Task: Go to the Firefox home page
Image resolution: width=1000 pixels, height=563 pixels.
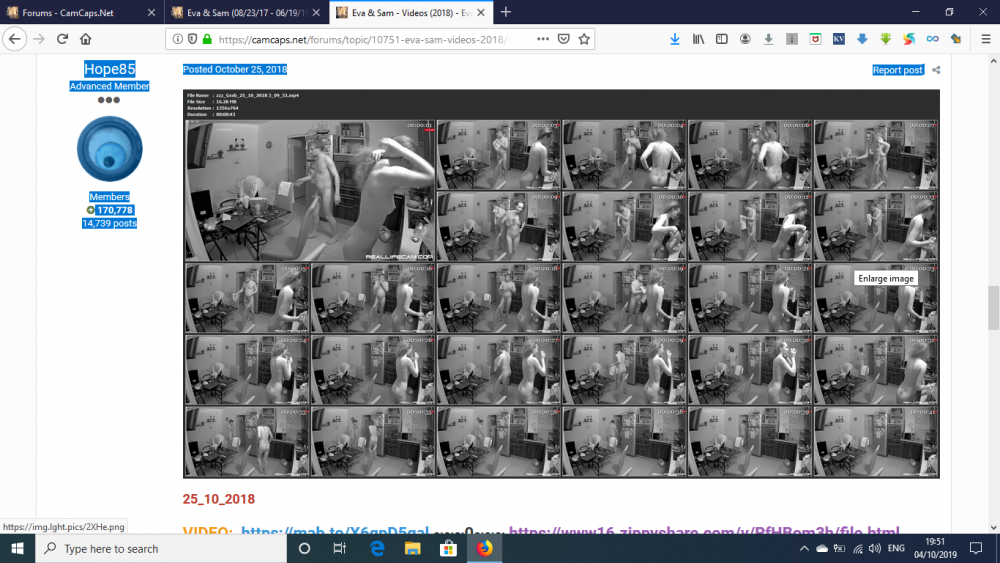Action: point(86,39)
